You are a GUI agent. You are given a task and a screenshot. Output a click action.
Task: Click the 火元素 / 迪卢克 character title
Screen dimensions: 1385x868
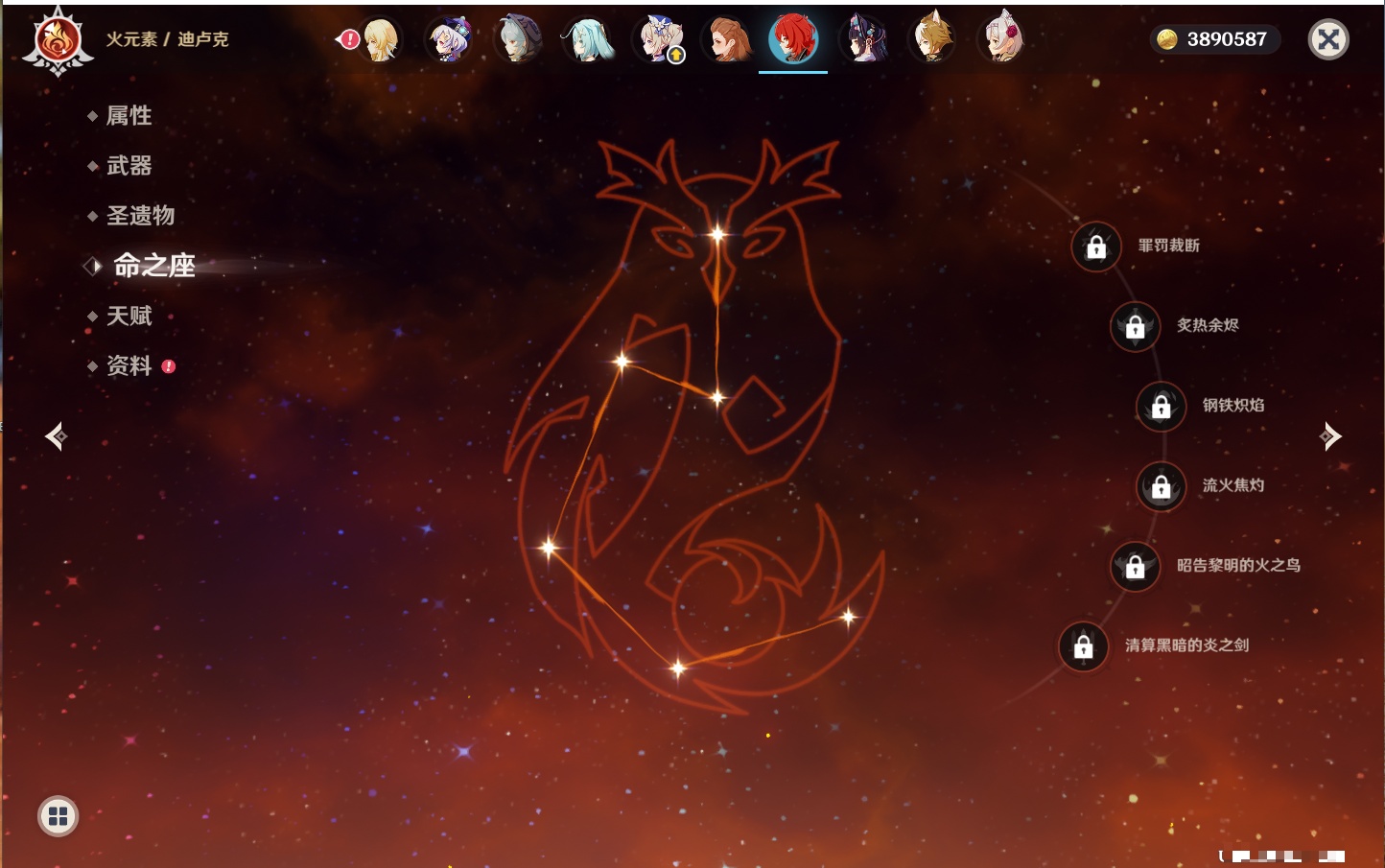click(167, 39)
